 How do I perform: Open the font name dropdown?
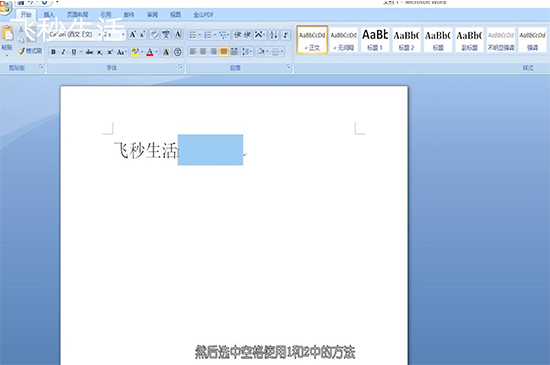coord(100,34)
